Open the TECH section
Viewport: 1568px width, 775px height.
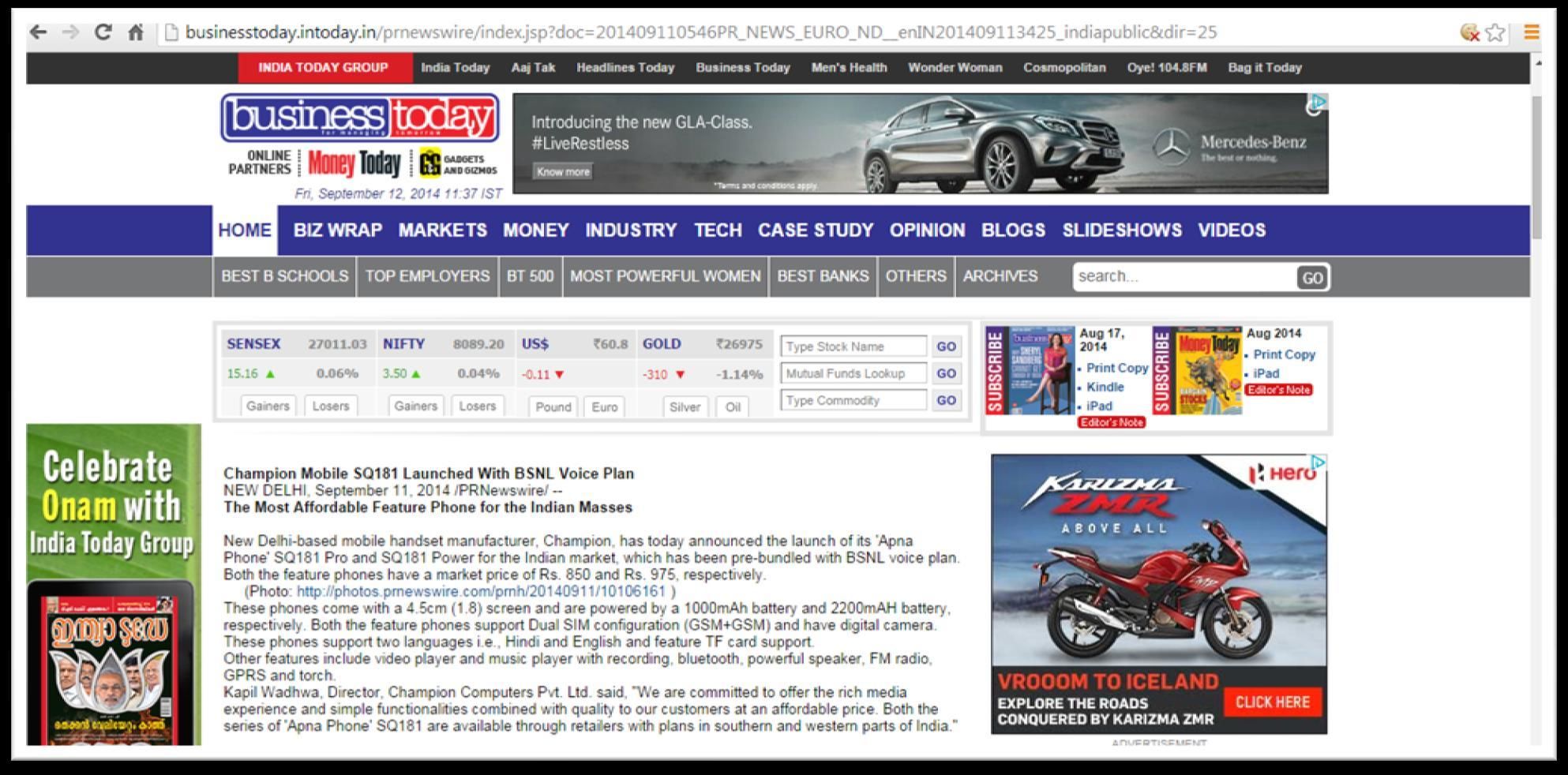click(x=718, y=230)
